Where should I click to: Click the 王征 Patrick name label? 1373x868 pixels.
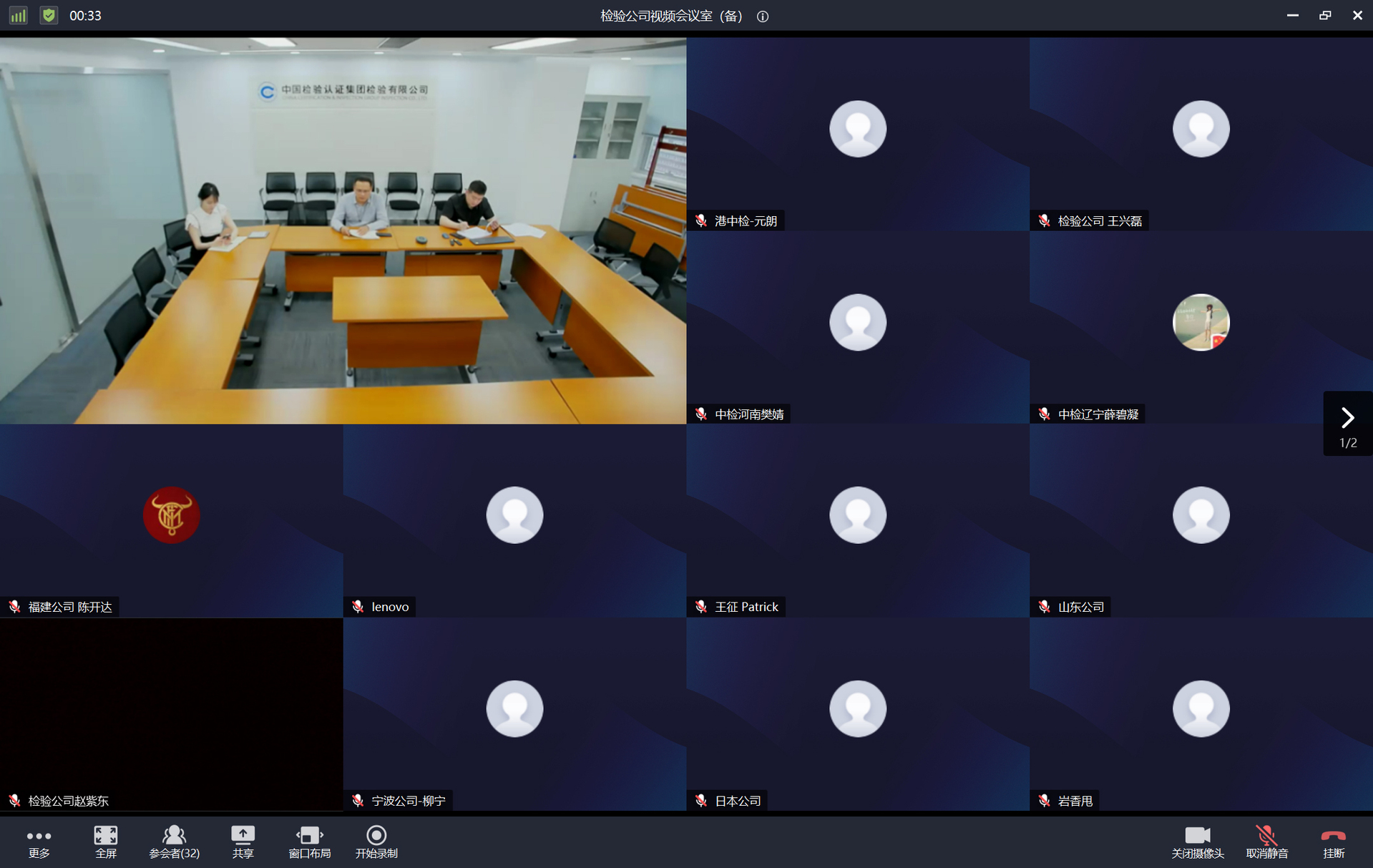pos(746,607)
